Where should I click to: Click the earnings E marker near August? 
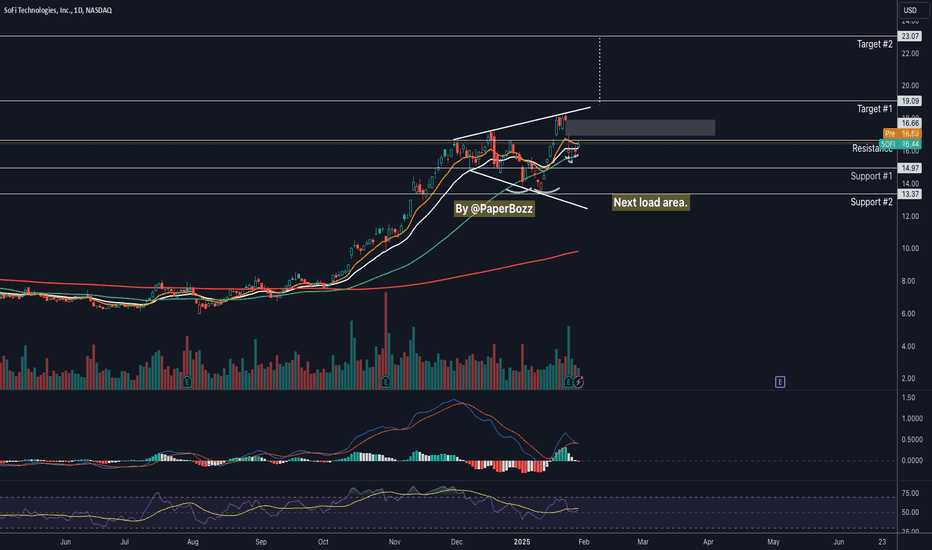(x=187, y=382)
